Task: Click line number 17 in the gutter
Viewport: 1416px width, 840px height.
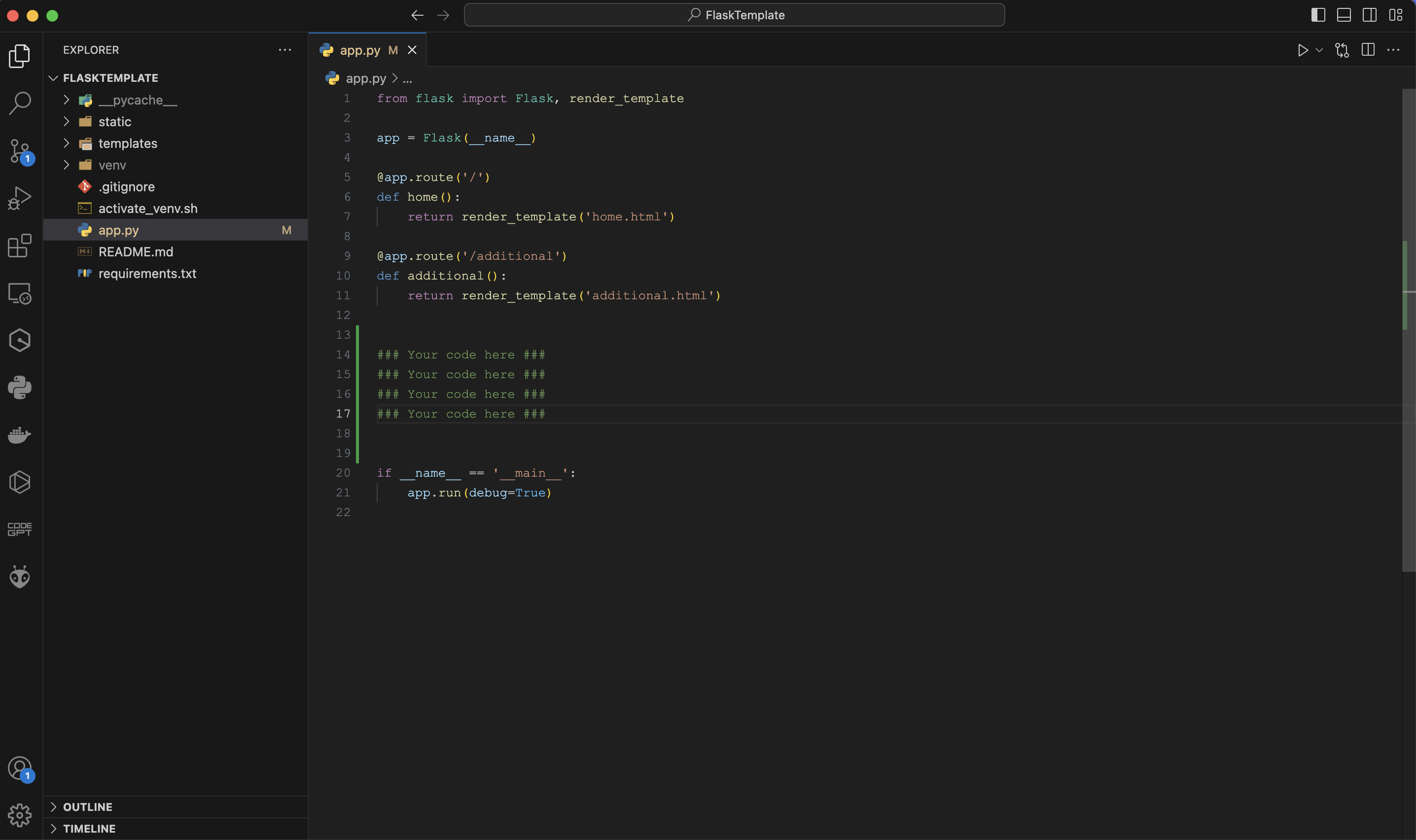Action: [x=343, y=414]
